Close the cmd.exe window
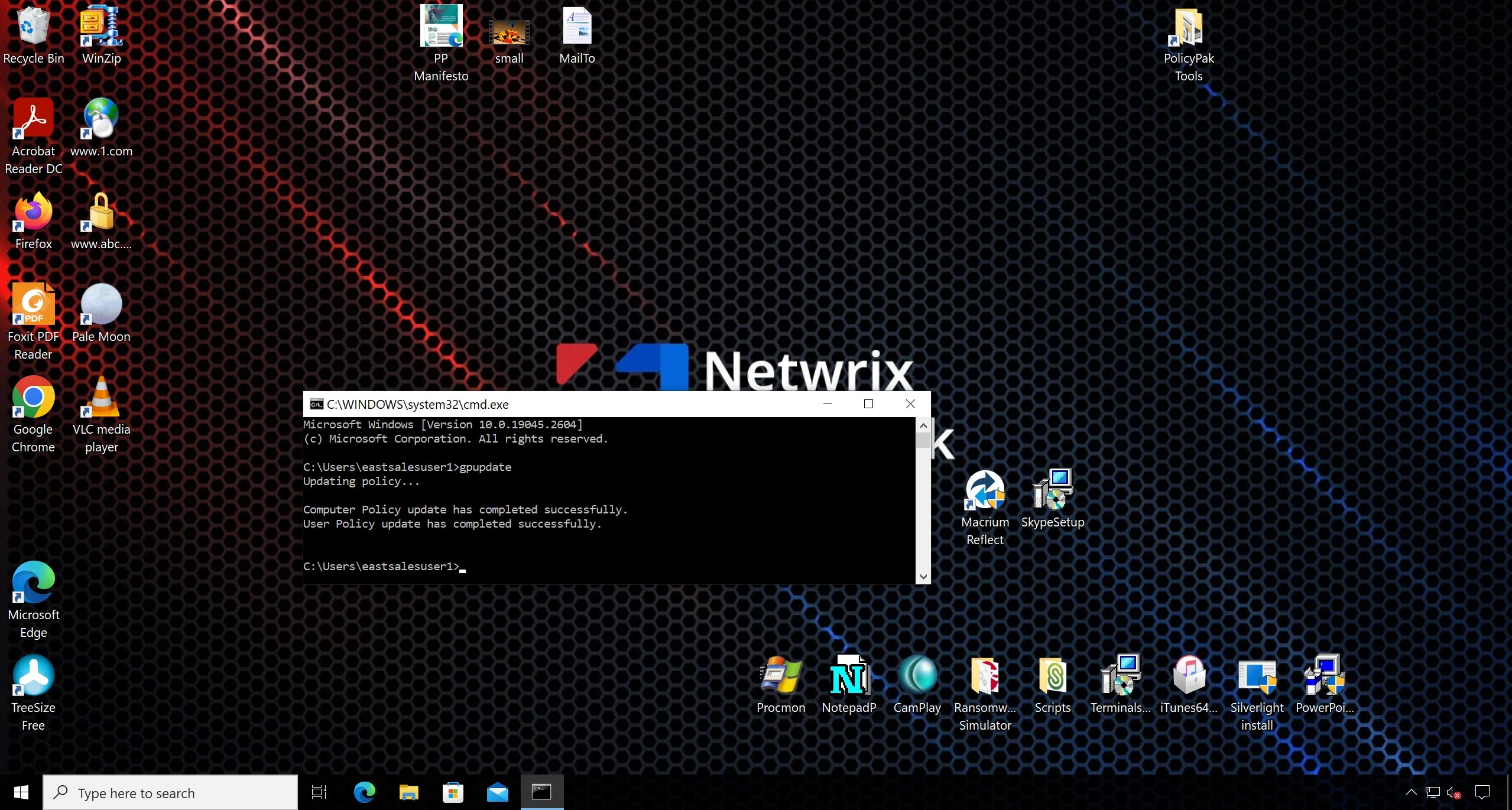The image size is (1512, 810). coord(910,404)
